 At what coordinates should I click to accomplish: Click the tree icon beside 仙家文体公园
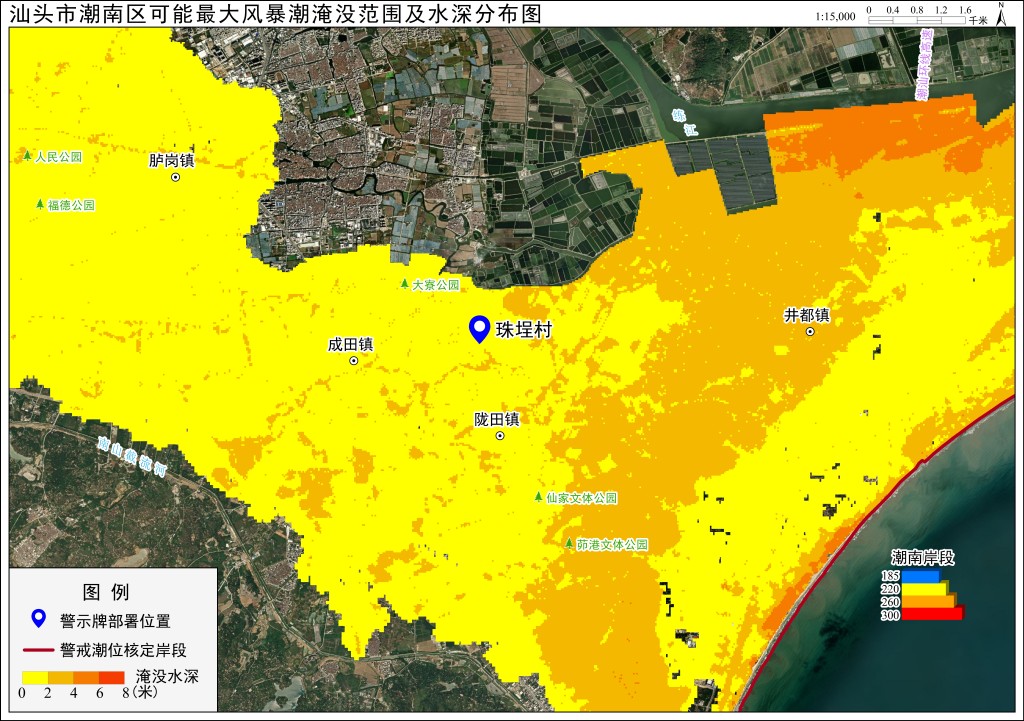point(538,497)
